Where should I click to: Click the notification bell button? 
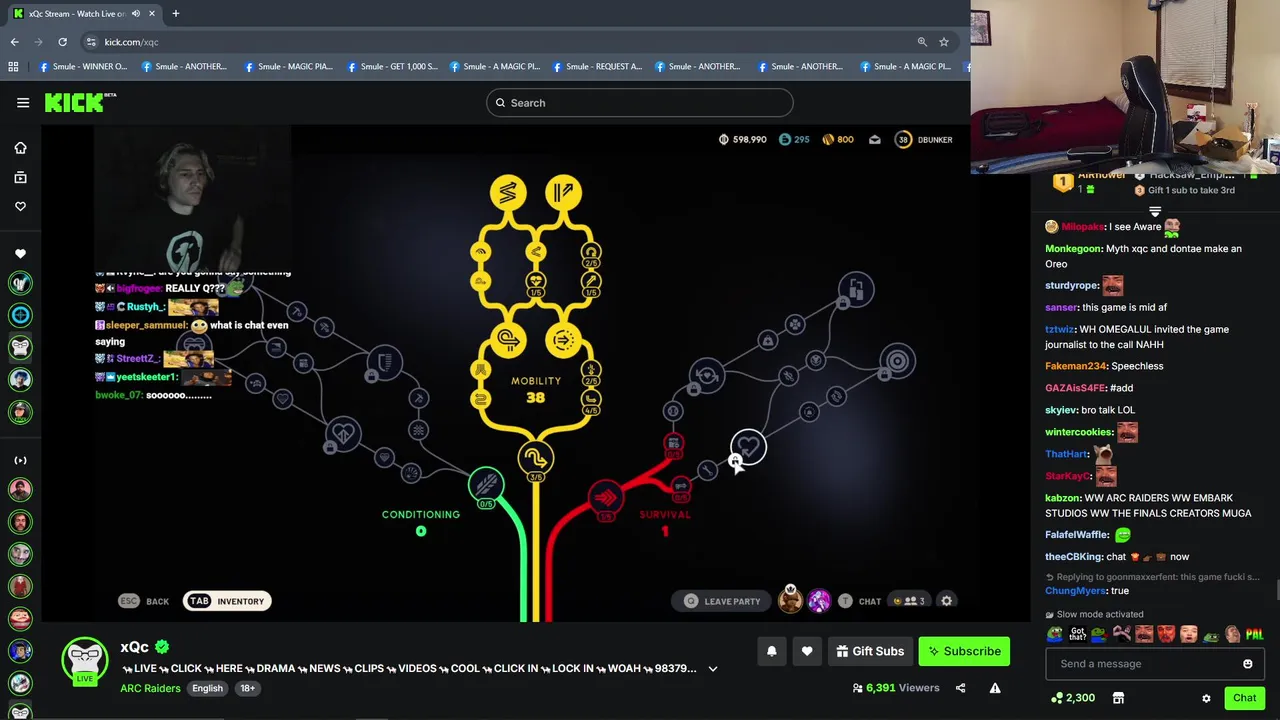point(772,651)
